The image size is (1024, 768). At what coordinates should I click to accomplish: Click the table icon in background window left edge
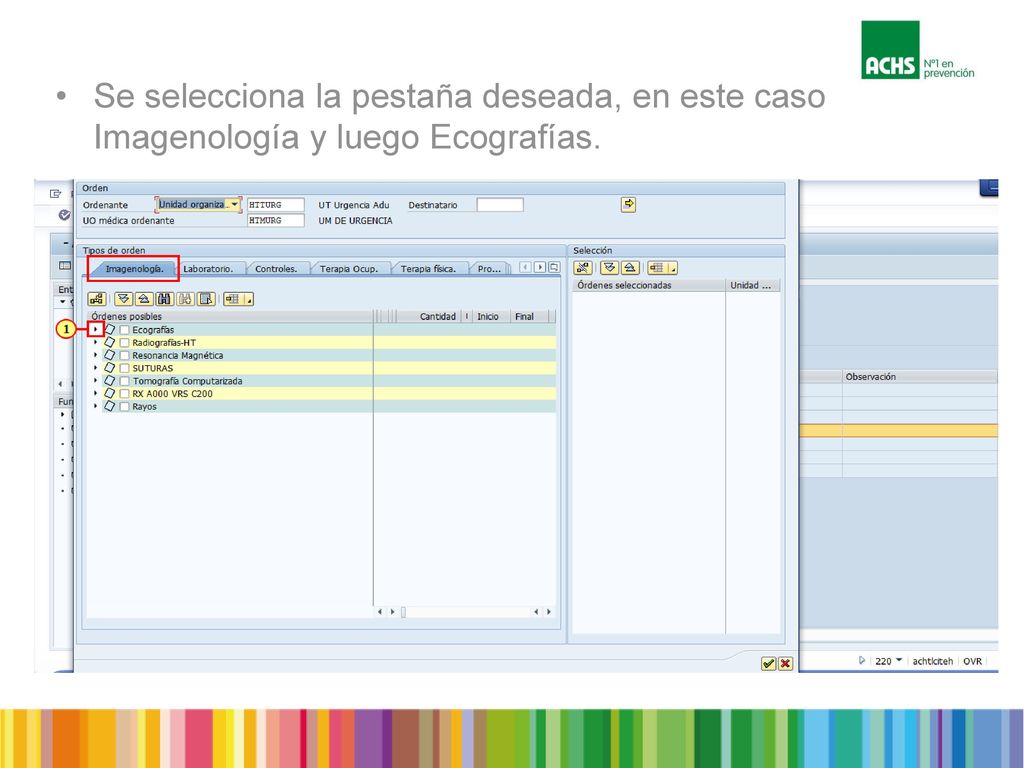(x=65, y=266)
